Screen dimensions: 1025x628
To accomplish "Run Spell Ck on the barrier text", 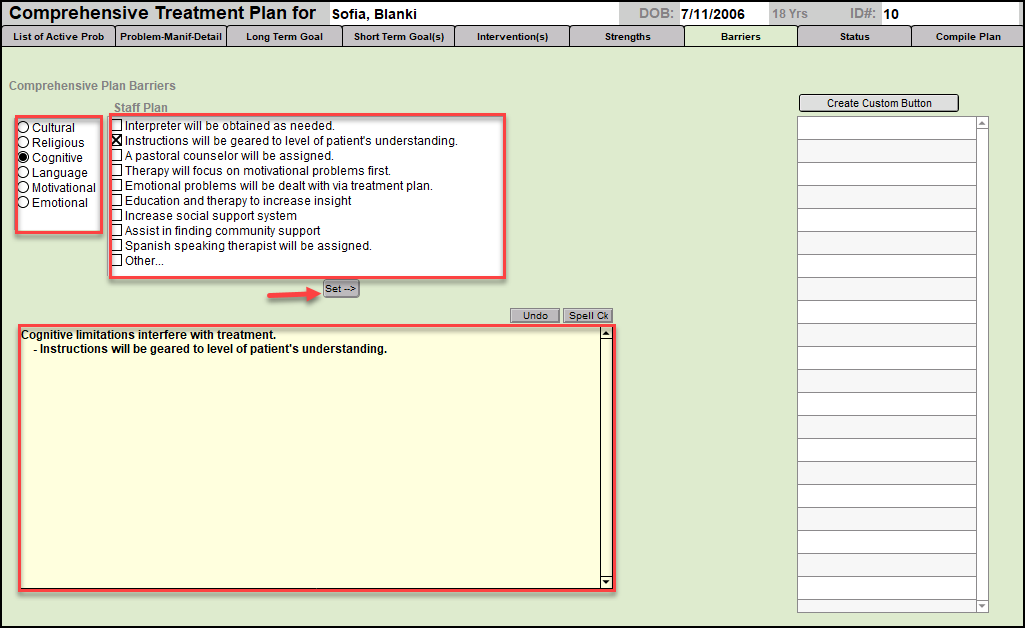I will click(x=588, y=316).
